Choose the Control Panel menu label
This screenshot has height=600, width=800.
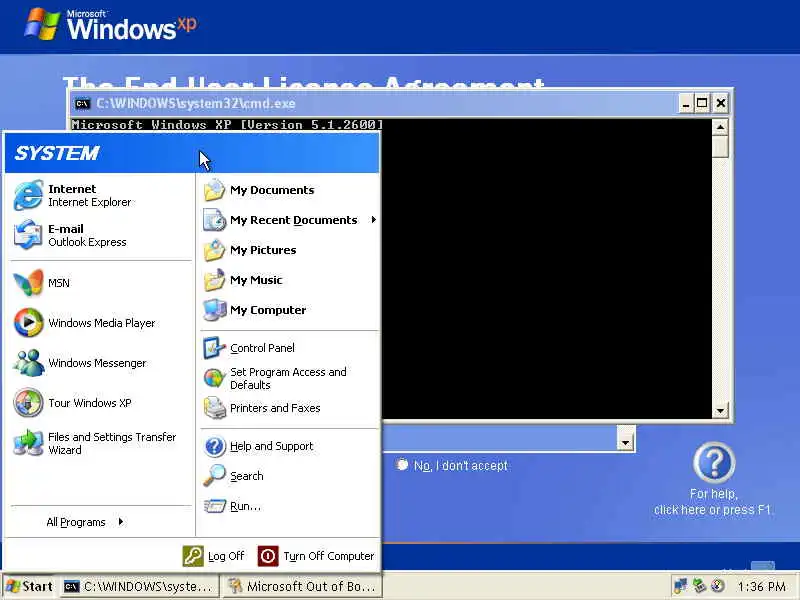point(262,348)
